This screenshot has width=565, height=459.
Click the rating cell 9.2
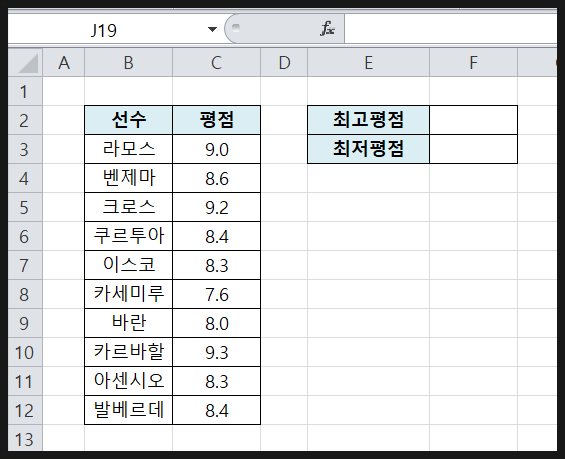point(217,207)
